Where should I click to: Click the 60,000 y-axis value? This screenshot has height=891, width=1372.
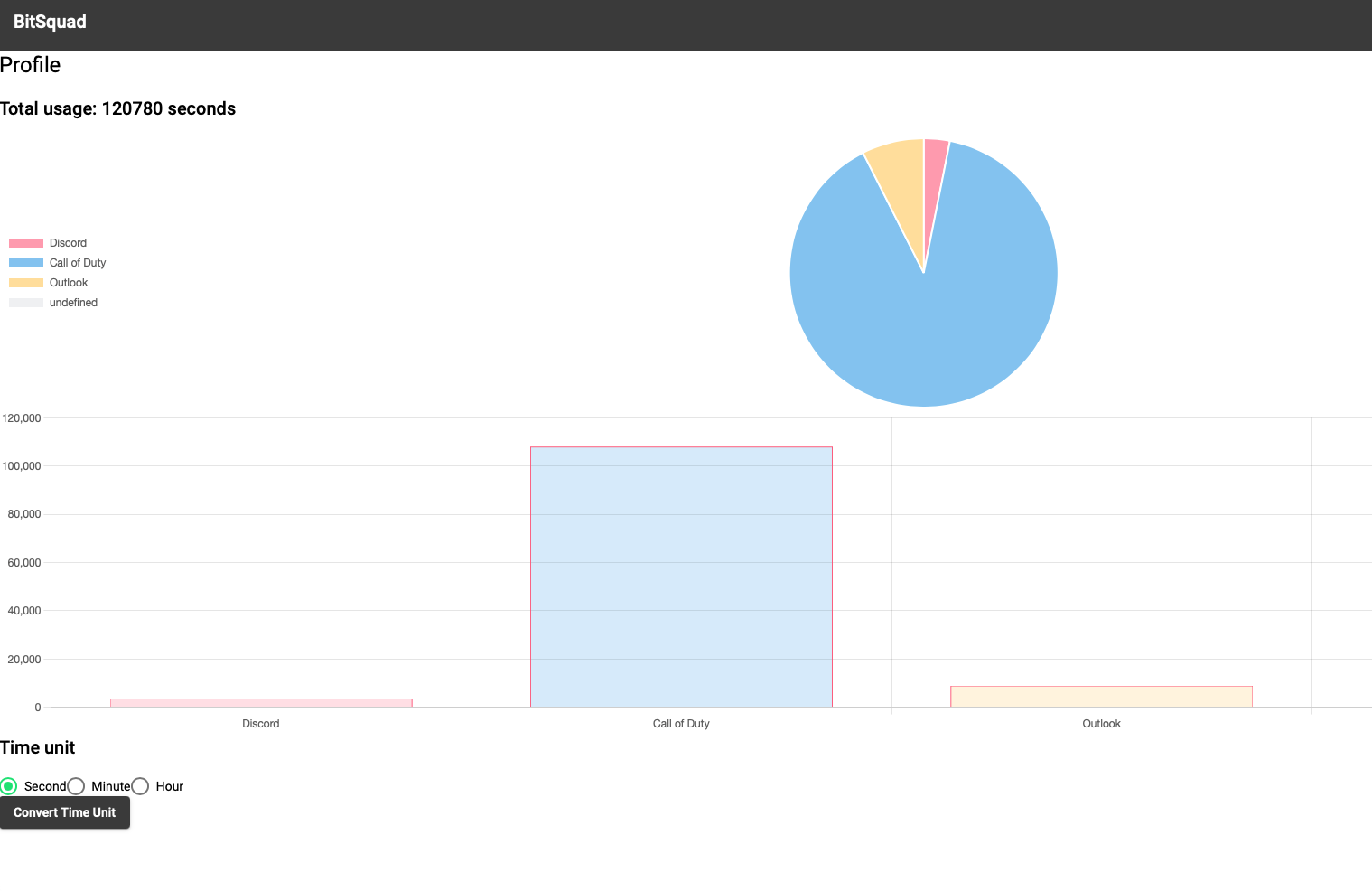24,563
